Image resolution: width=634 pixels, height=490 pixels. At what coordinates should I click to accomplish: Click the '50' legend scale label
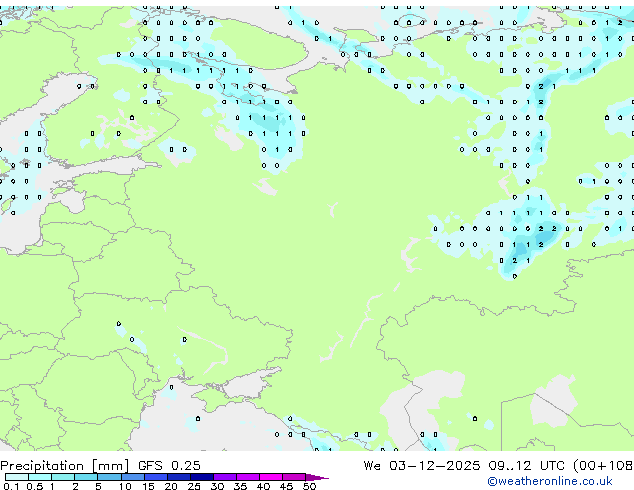(x=309, y=486)
